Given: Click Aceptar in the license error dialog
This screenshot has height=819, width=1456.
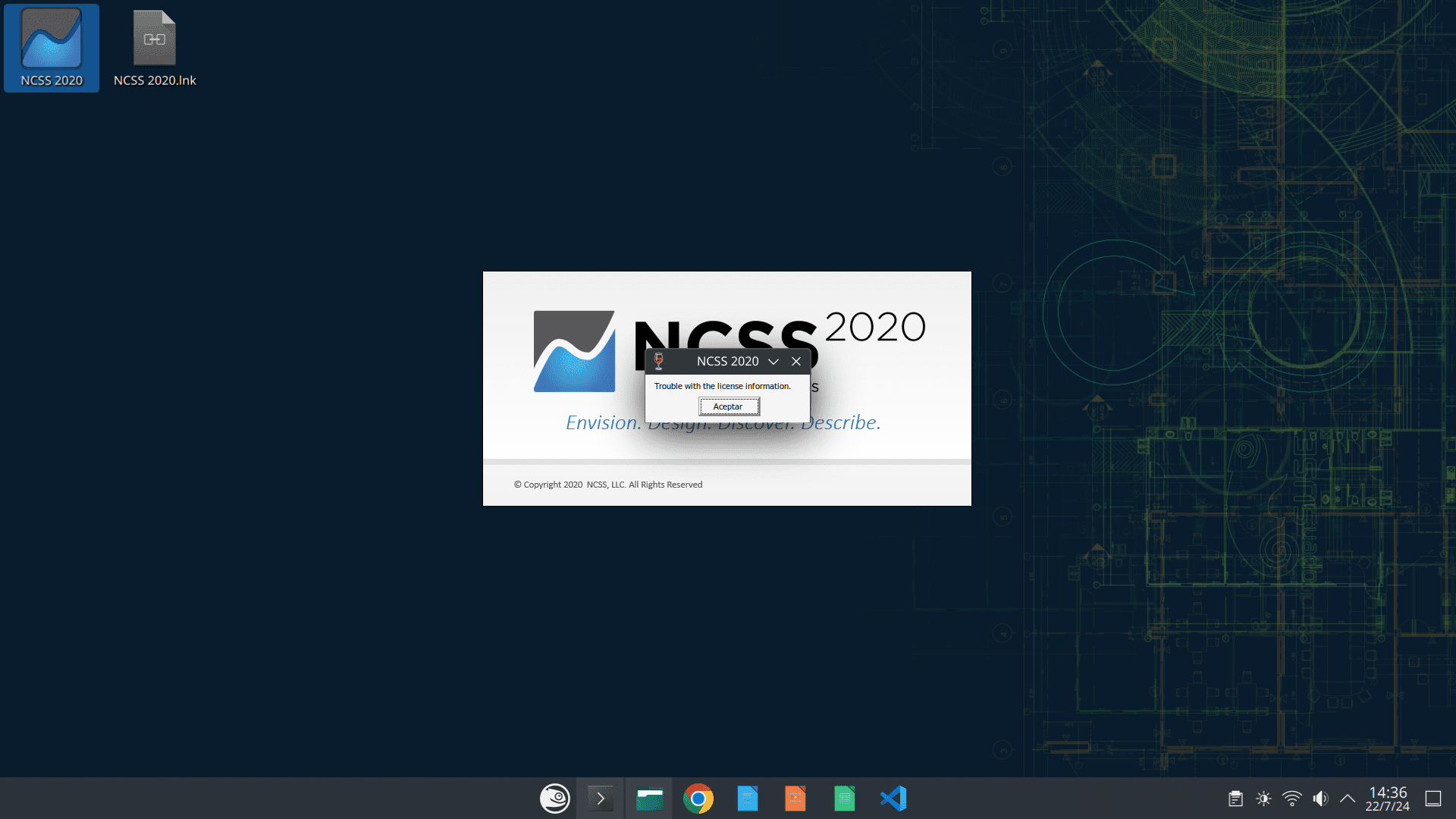Looking at the screenshot, I should coord(729,407).
